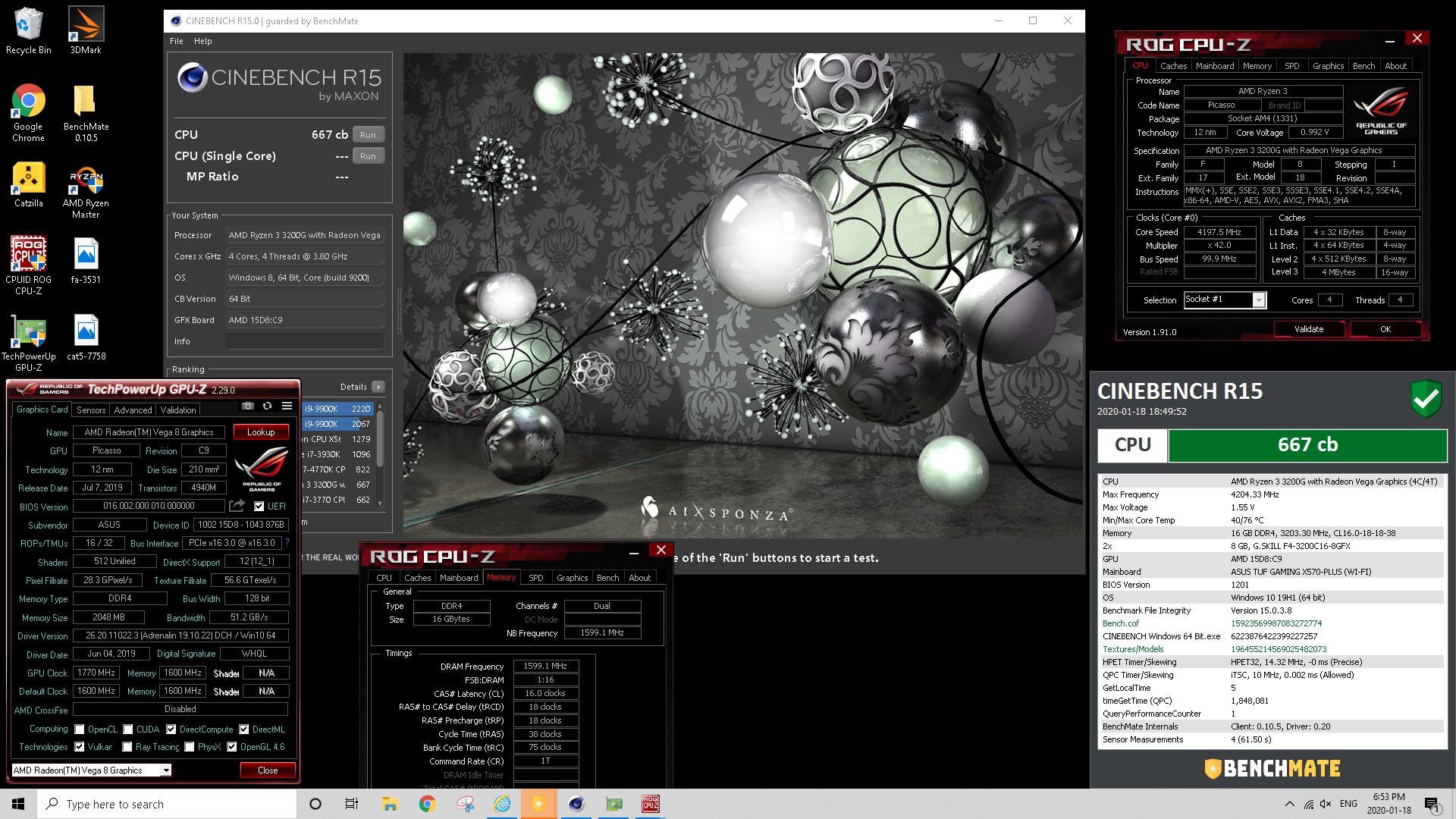
Task: Switch to the Validation tab in GPU-Z
Action: 178,410
